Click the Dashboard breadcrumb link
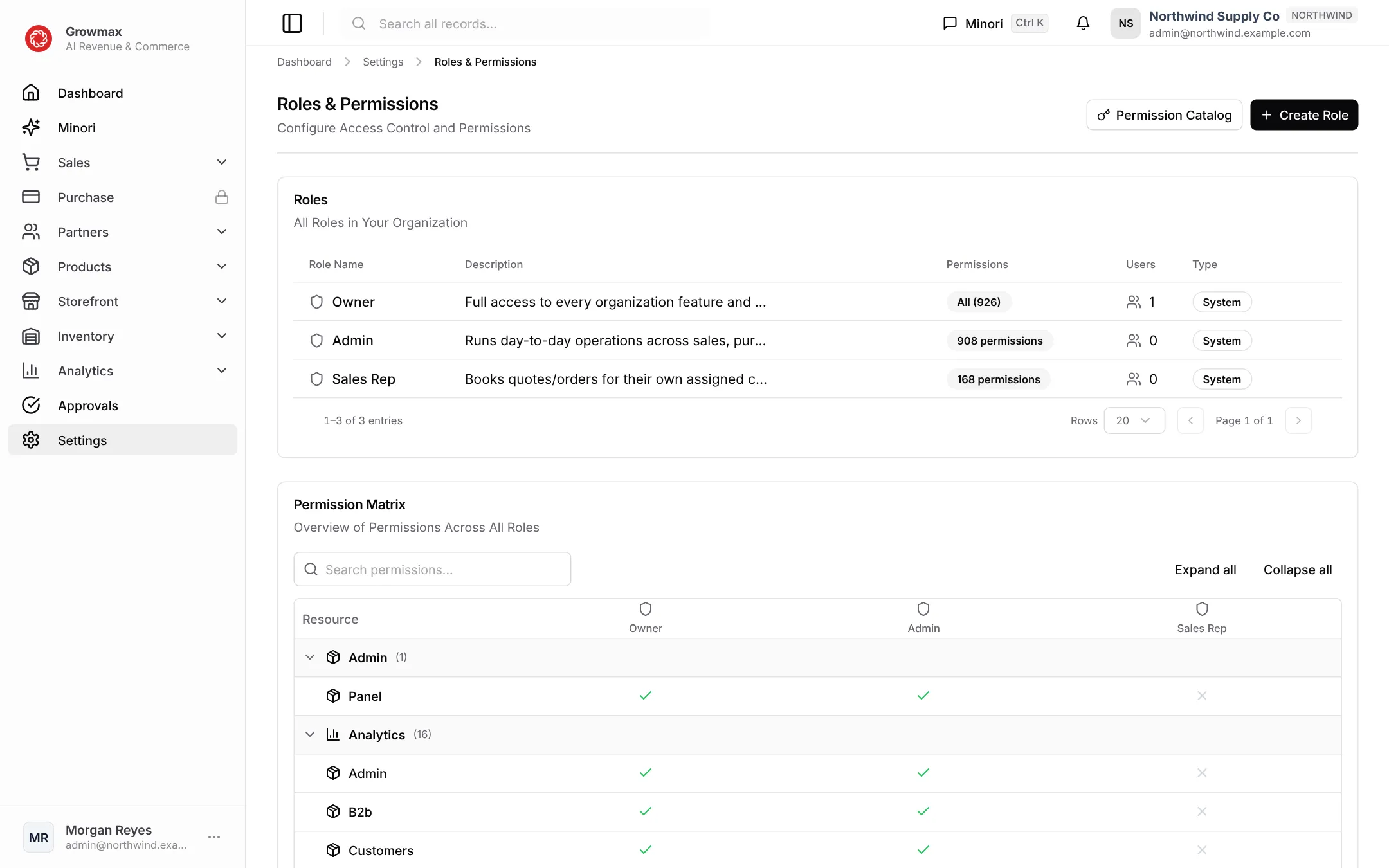The height and width of the screenshot is (868, 1389). (x=304, y=62)
